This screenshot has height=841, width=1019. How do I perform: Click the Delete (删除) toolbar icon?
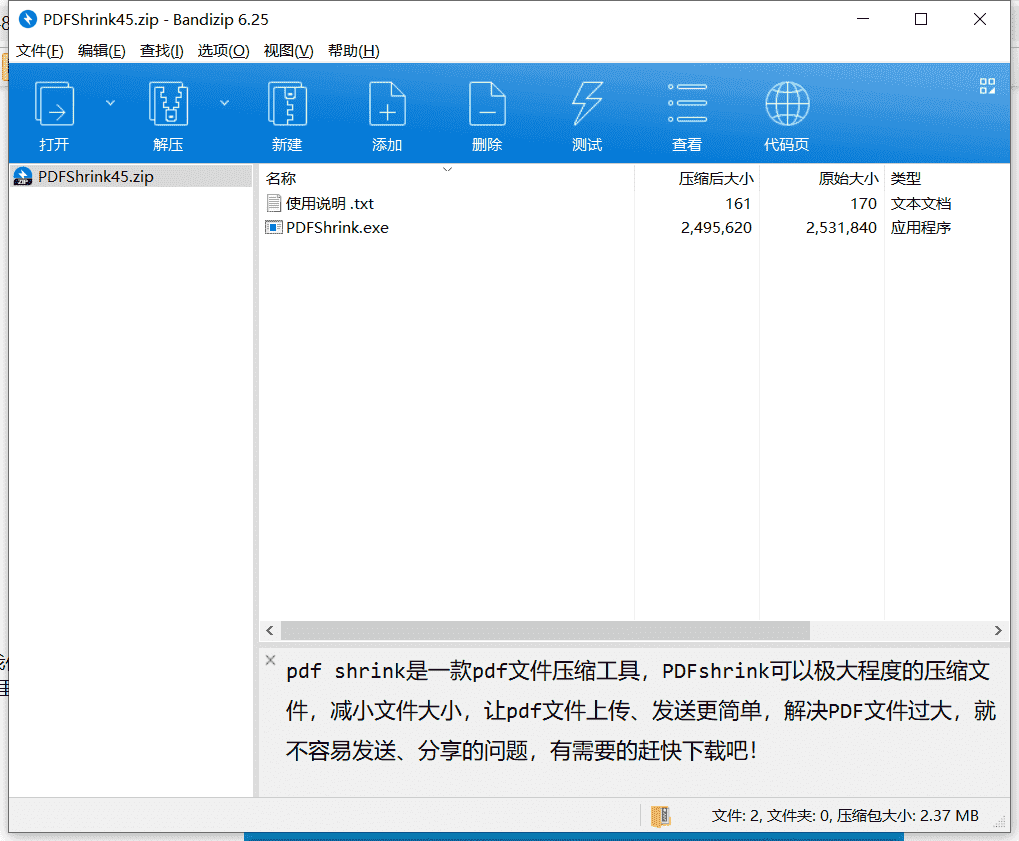tap(487, 104)
